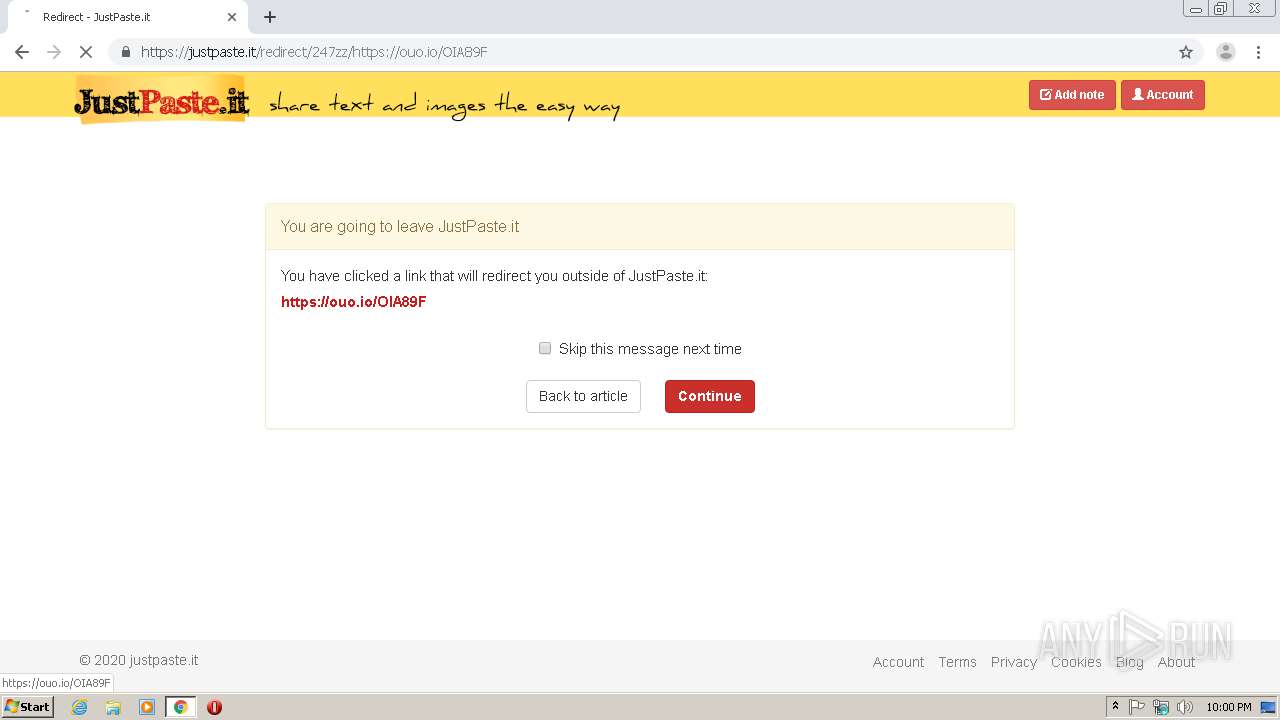Viewport: 1280px width, 720px height.
Task: Click the address bar URL
Action: (314, 52)
